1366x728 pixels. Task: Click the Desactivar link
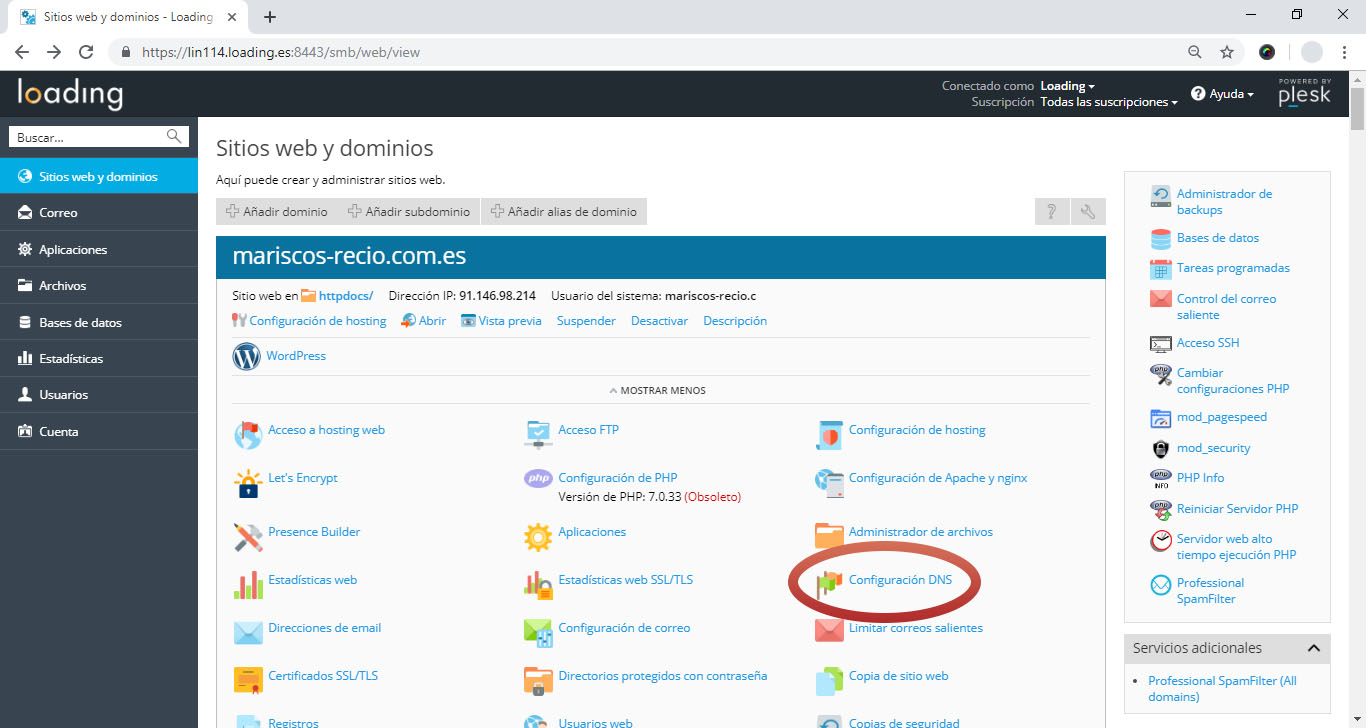tap(659, 321)
